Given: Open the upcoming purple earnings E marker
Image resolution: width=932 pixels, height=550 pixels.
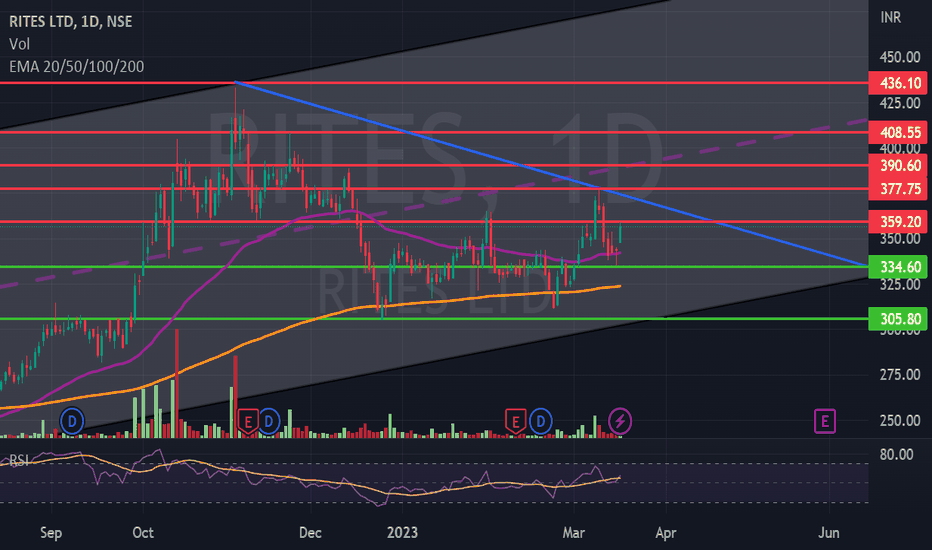Looking at the screenshot, I should pos(824,422).
